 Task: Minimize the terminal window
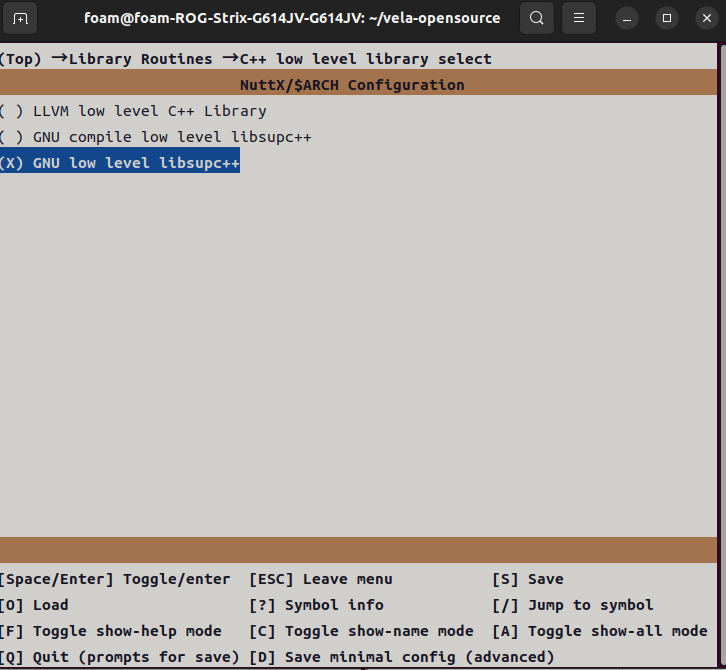(626, 19)
